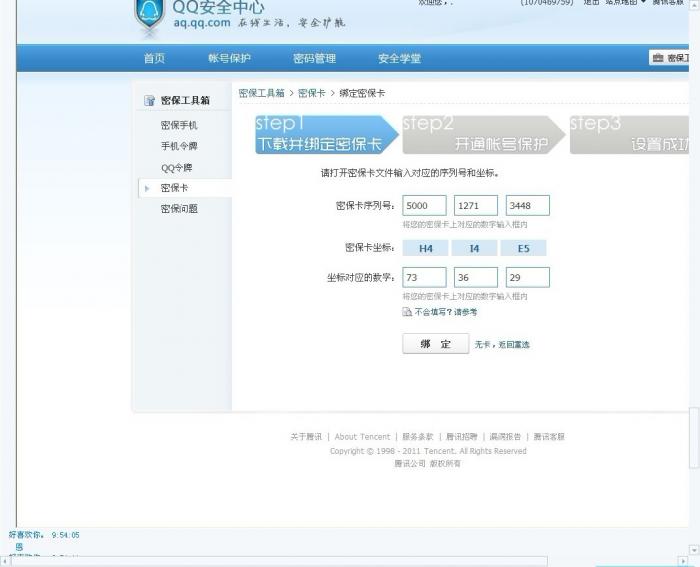
Task: Focus the coordinate number field containing 29
Action: point(528,277)
